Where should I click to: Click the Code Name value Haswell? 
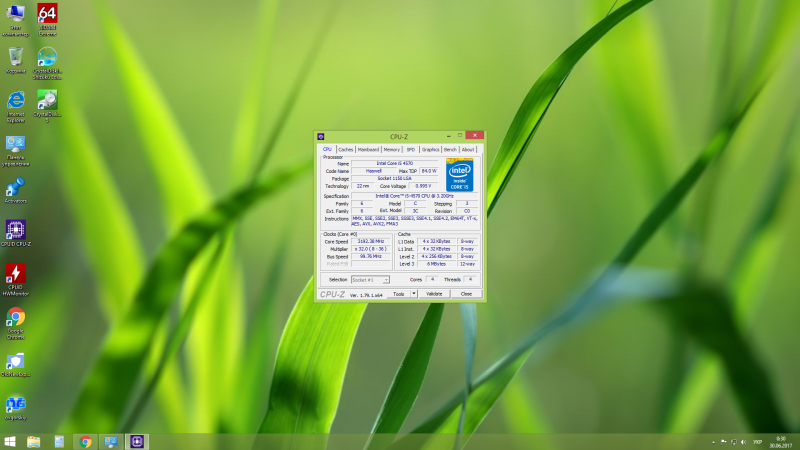pyautogui.click(x=373, y=171)
